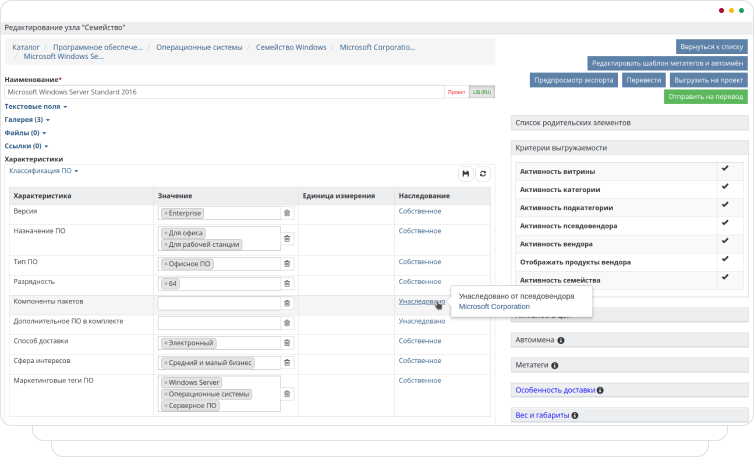The width and height of the screenshot is (754, 457).
Task: Remove the Для офиса tag
Action: 166,233
